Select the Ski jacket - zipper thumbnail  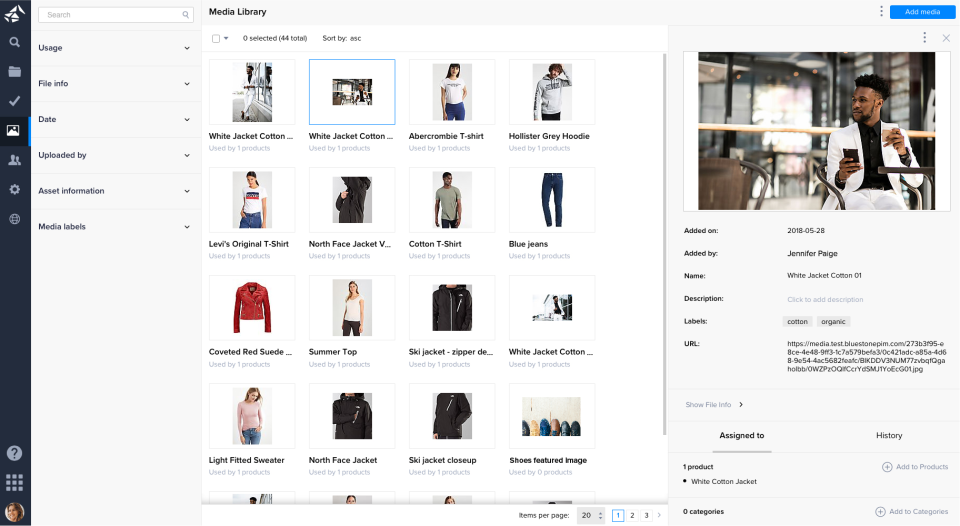[452, 308]
